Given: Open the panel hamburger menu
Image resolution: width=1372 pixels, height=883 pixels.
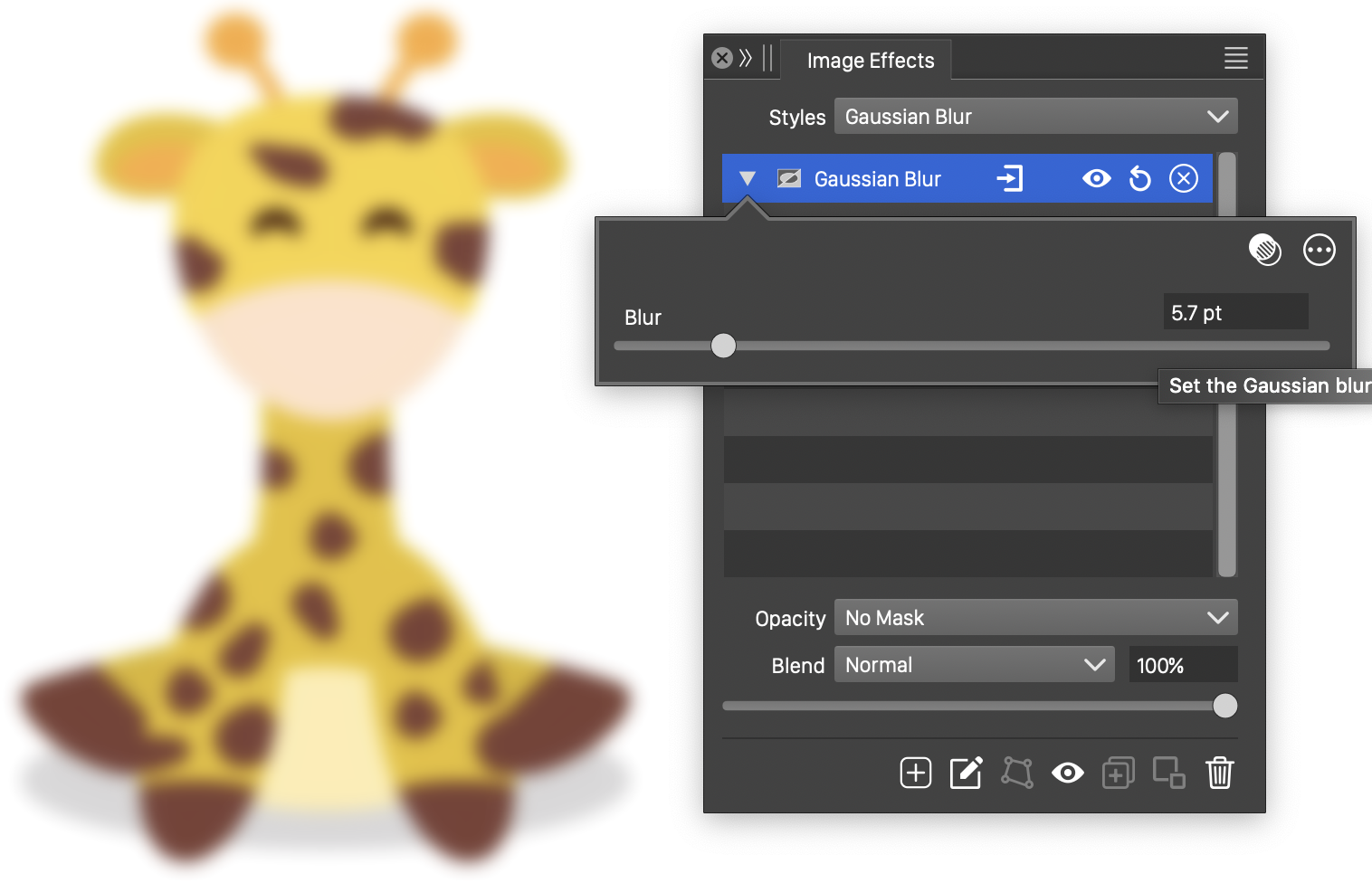Looking at the screenshot, I should 1235,59.
